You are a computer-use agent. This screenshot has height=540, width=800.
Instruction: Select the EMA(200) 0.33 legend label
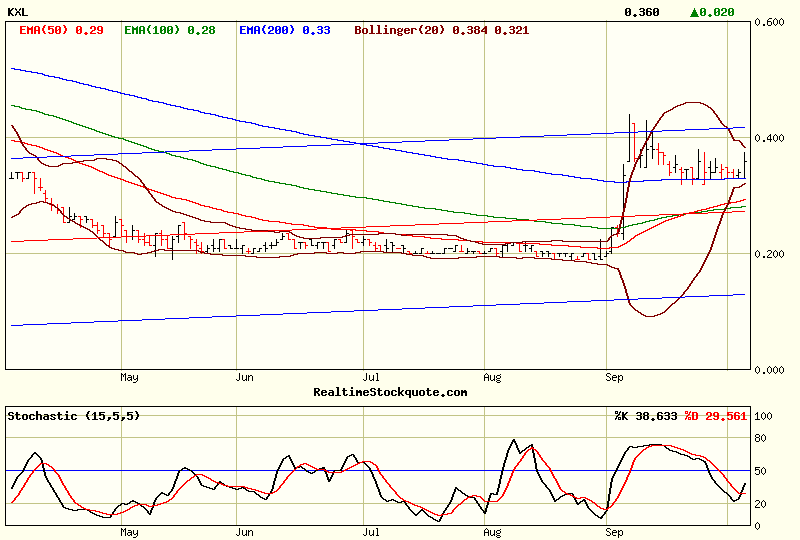285,30
